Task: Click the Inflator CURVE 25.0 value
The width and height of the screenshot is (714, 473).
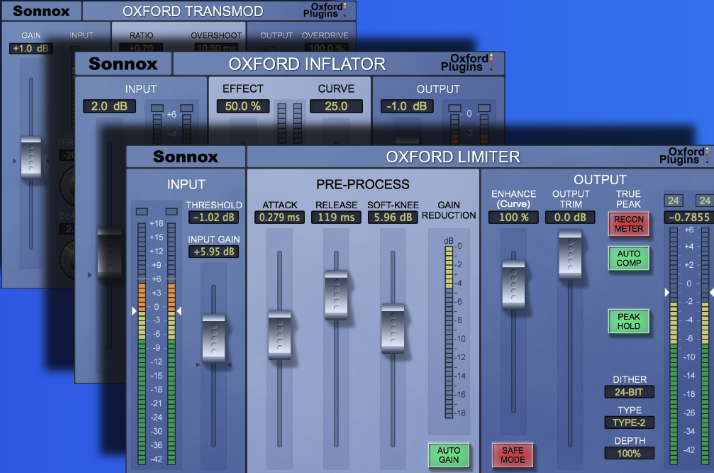Action: [x=336, y=106]
